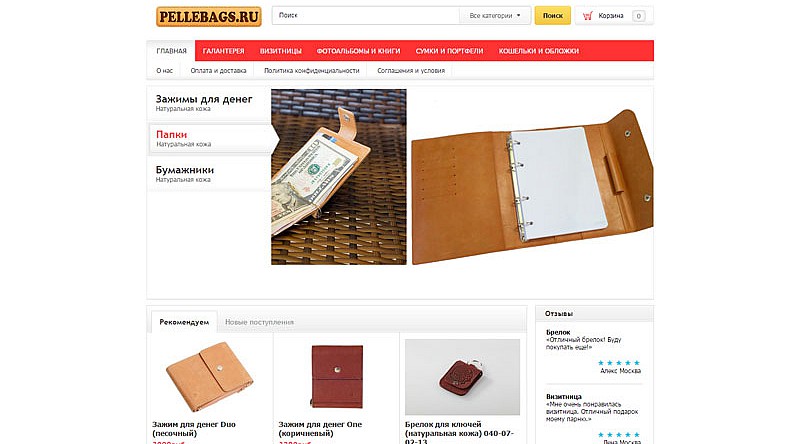Click the money clip photo banner
This screenshot has height=444, width=800.
[x=339, y=177]
